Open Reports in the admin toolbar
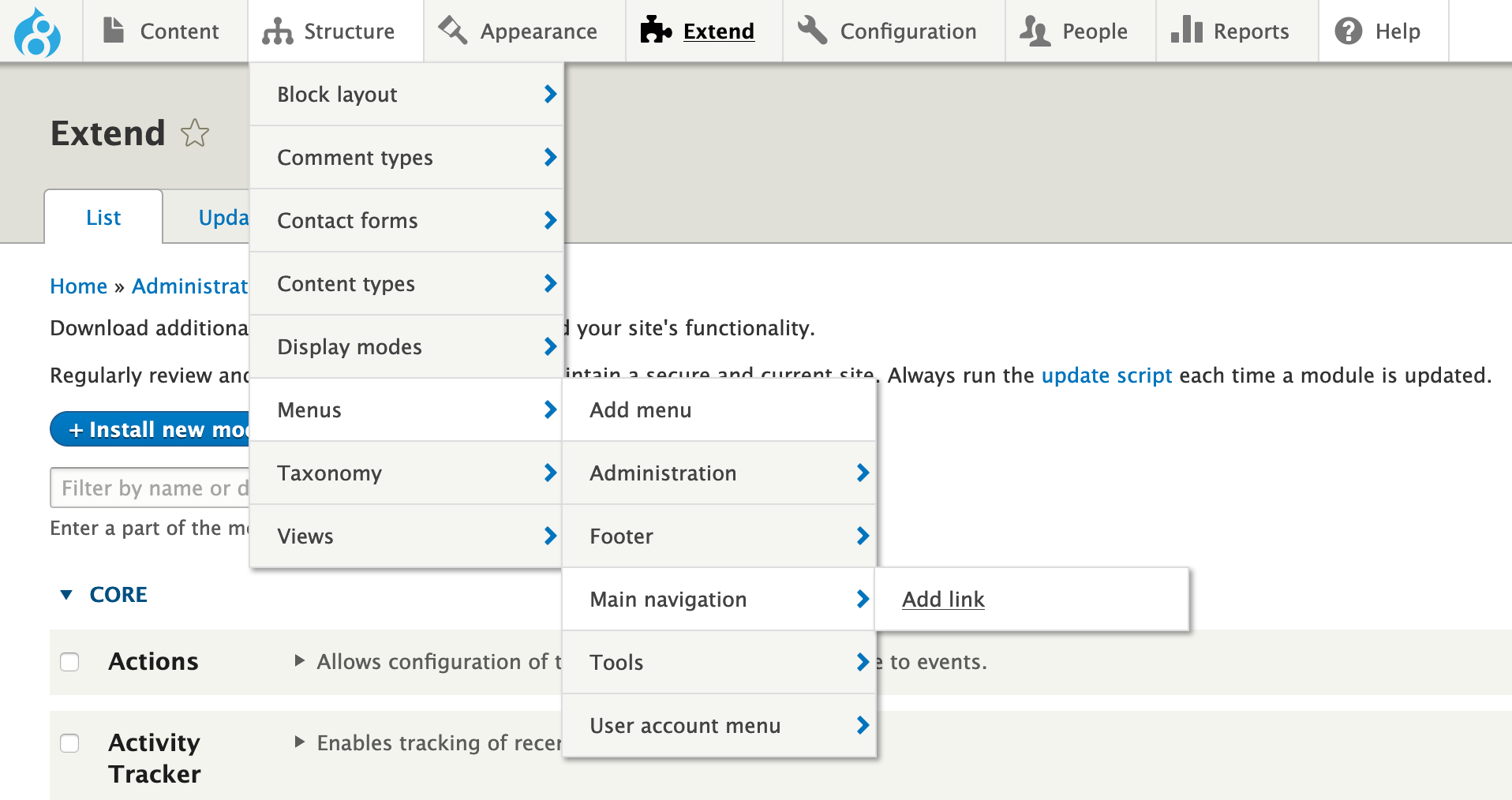This screenshot has width=1512, height=800. [1237, 31]
